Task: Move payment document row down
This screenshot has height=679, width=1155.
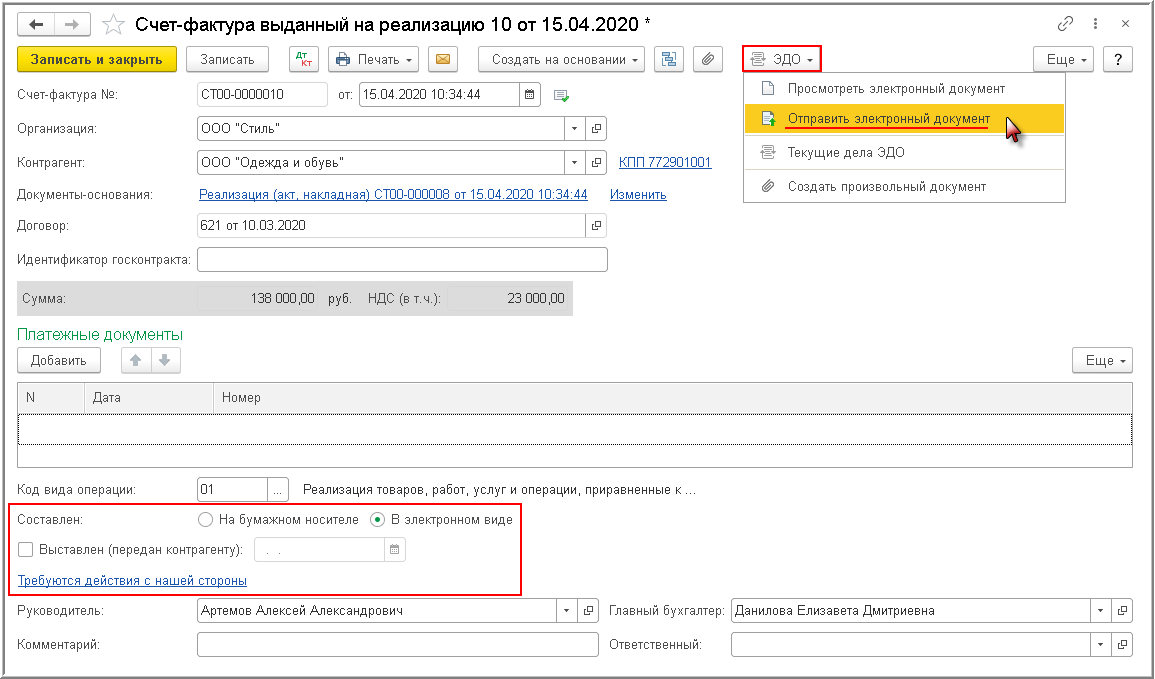Action: (x=165, y=361)
